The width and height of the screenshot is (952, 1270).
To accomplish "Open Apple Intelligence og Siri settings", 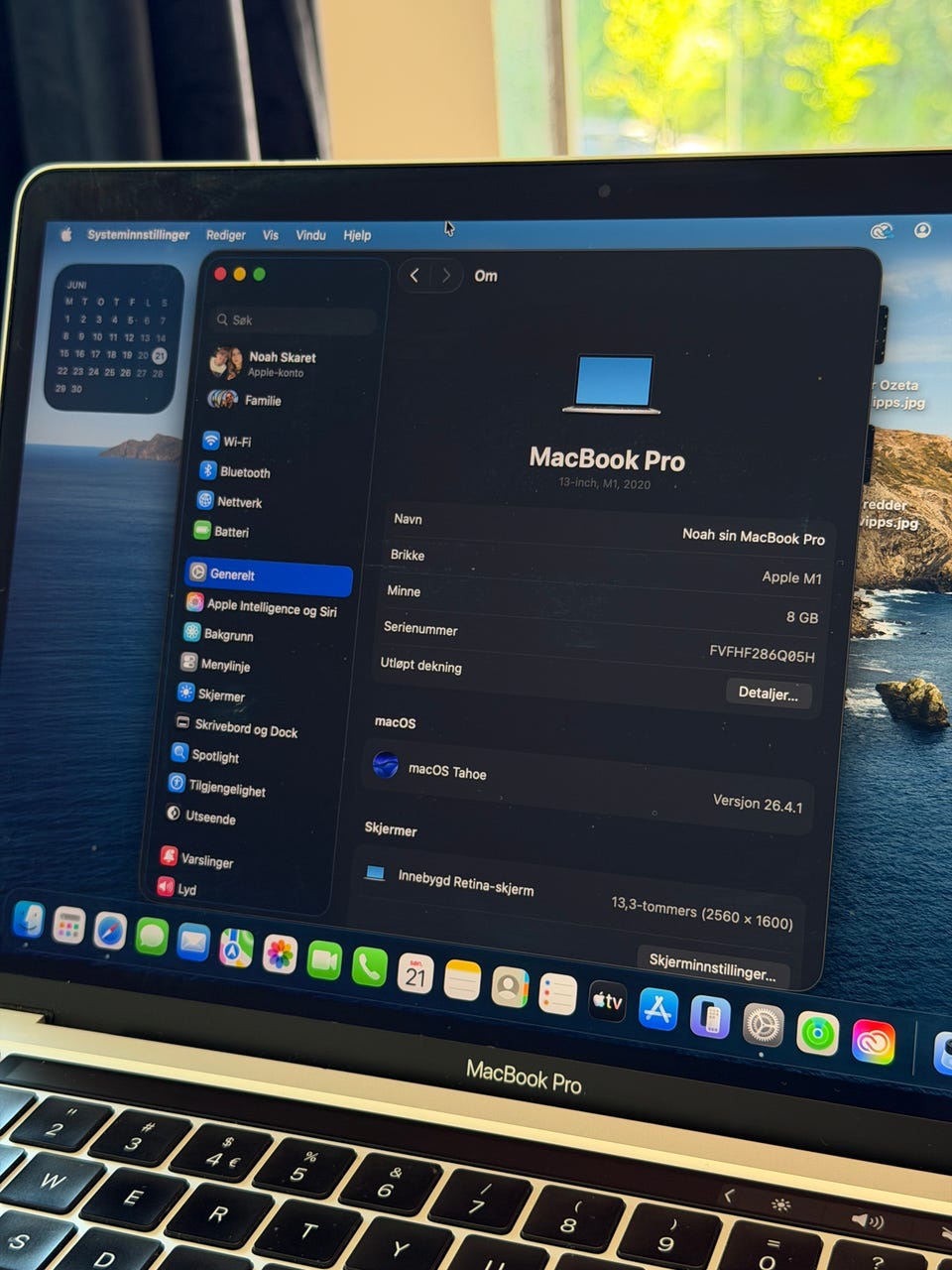I will (263, 606).
